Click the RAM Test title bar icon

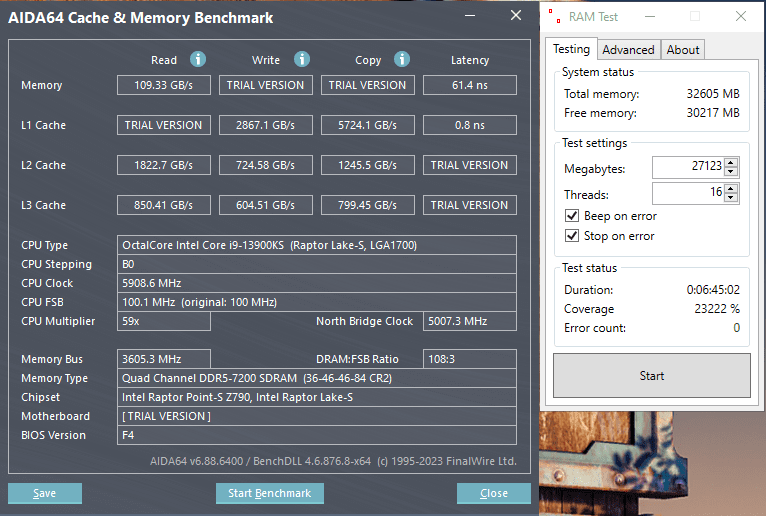[x=554, y=16]
